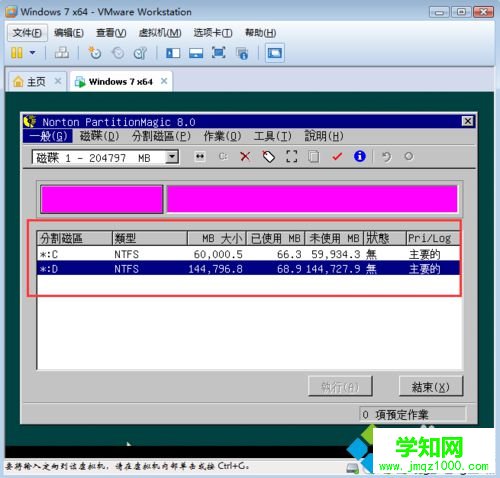Open the 虚拟机(M) menu
Image resolution: width=500 pixels, height=478 pixels.
point(160,33)
